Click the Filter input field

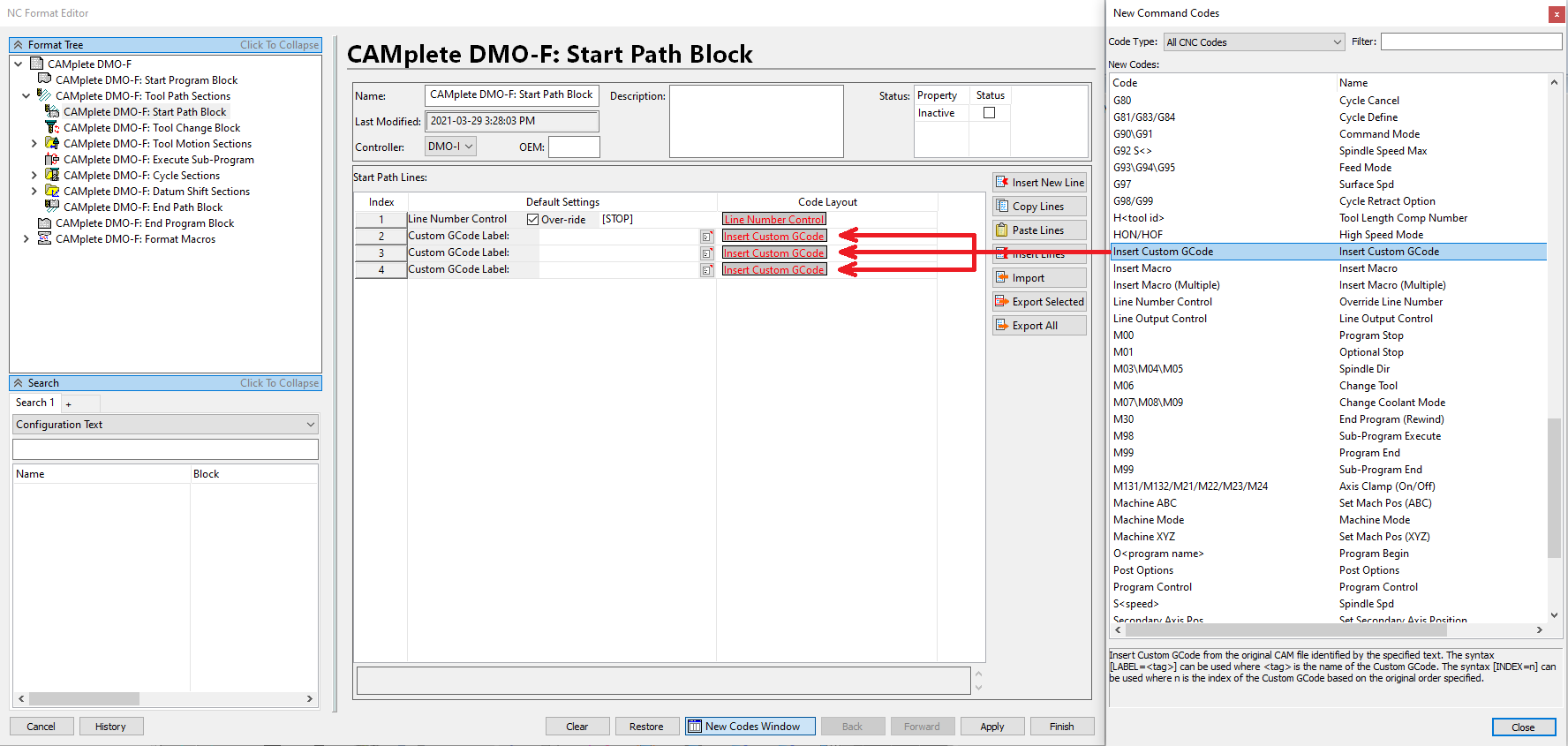1472,41
